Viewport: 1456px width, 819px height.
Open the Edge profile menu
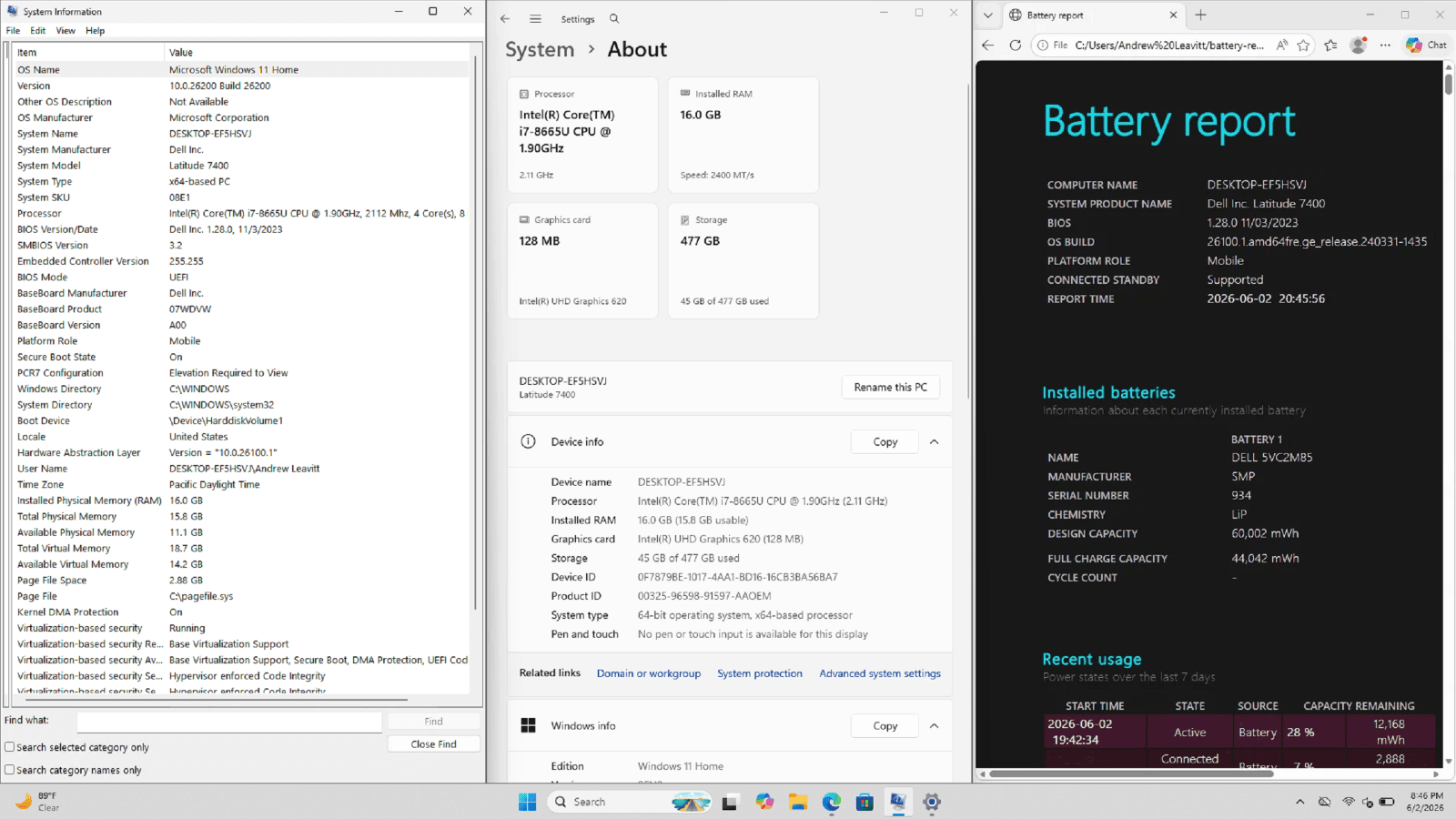coord(1359,45)
